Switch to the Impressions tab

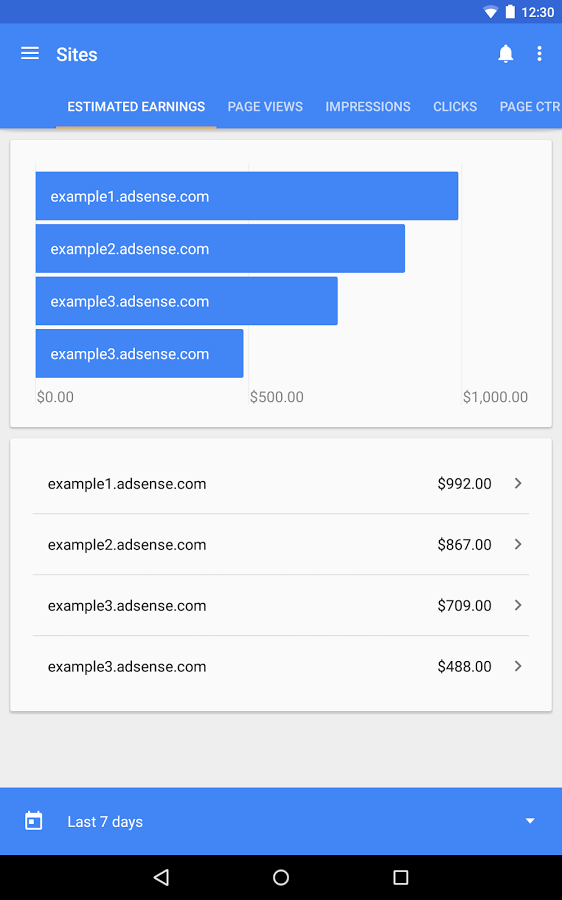[x=368, y=107]
